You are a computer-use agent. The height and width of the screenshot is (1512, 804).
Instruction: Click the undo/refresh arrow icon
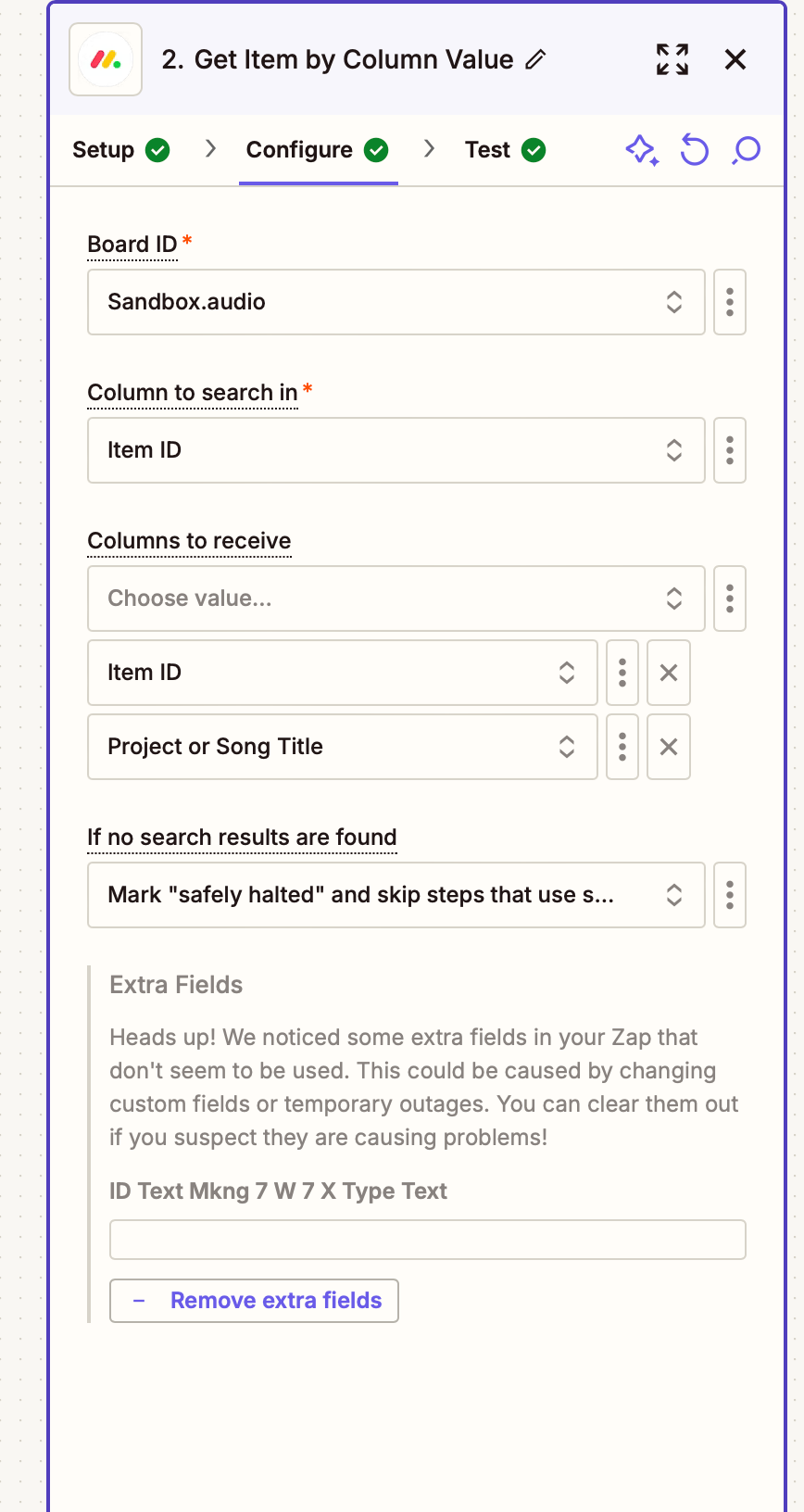pyautogui.click(x=695, y=150)
